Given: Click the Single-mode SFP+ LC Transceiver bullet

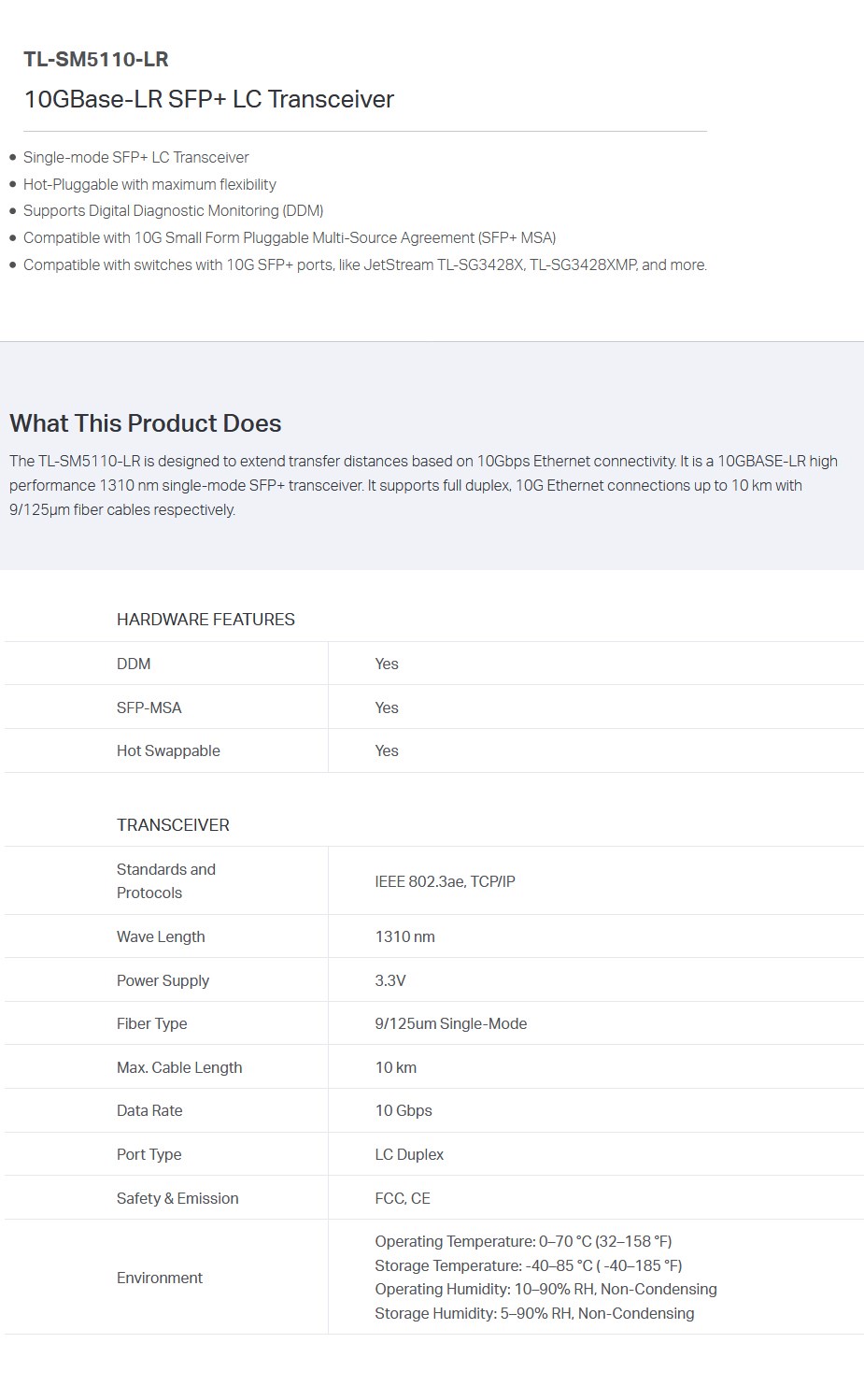Looking at the screenshot, I should click(x=136, y=157).
